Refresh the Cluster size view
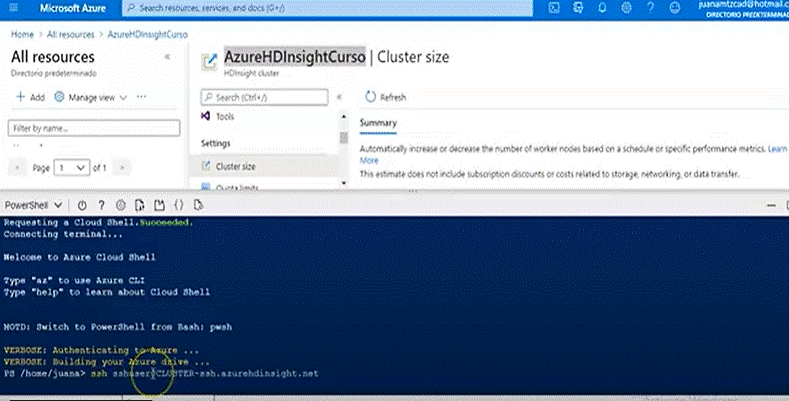Screen dimensions: 789x401 (386, 97)
